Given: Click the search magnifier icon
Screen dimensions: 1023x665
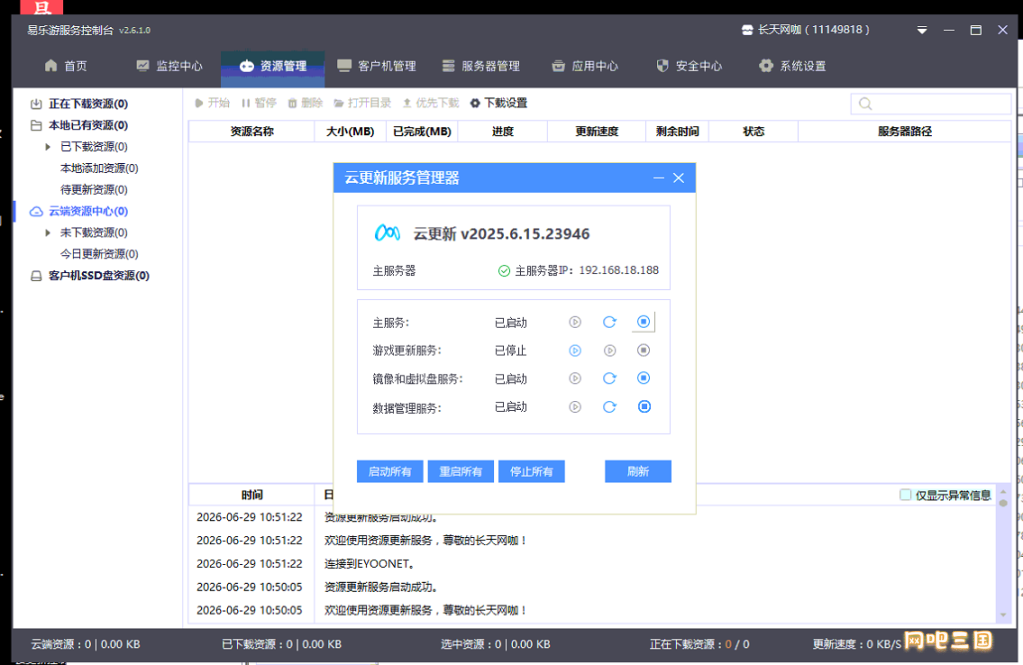Looking at the screenshot, I should (865, 104).
